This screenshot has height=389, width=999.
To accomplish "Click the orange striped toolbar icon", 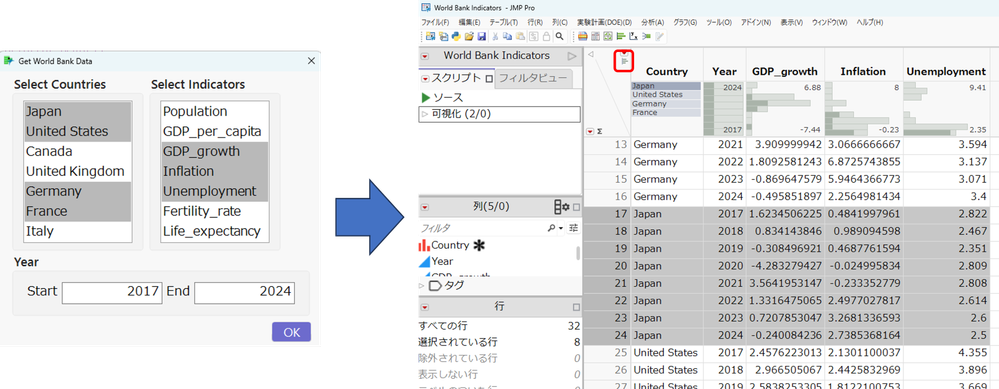I will (x=582, y=36).
